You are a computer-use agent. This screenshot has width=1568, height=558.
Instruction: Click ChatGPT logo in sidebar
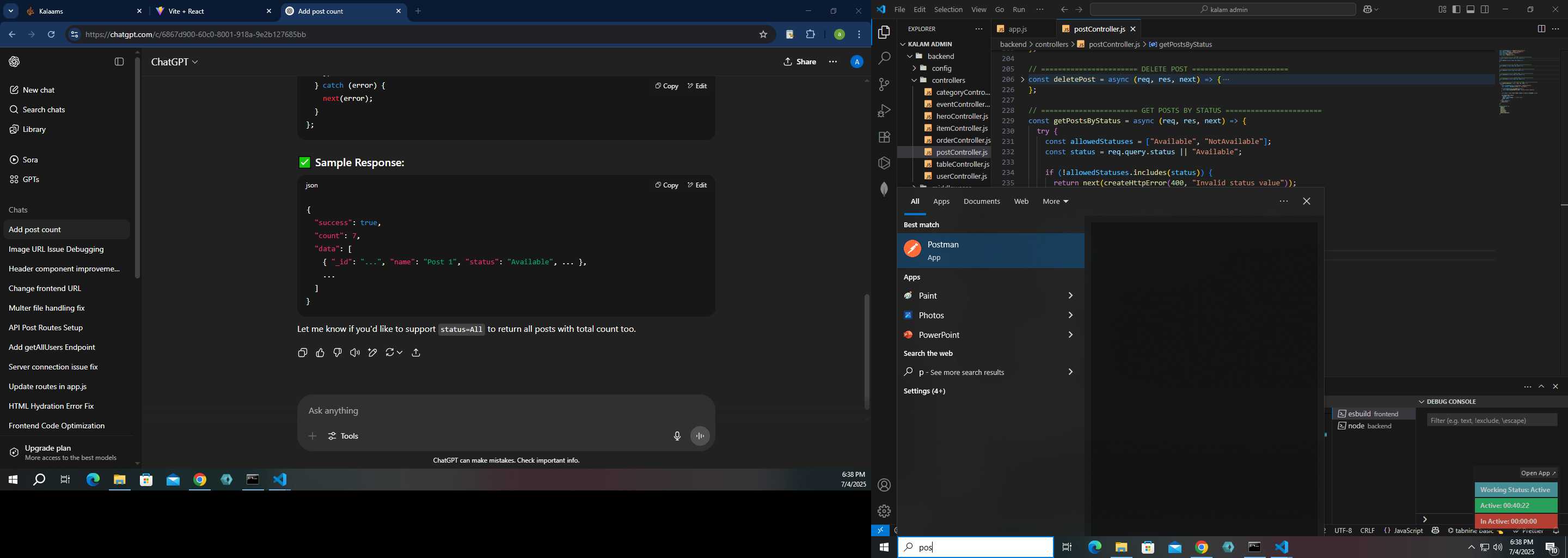click(15, 62)
